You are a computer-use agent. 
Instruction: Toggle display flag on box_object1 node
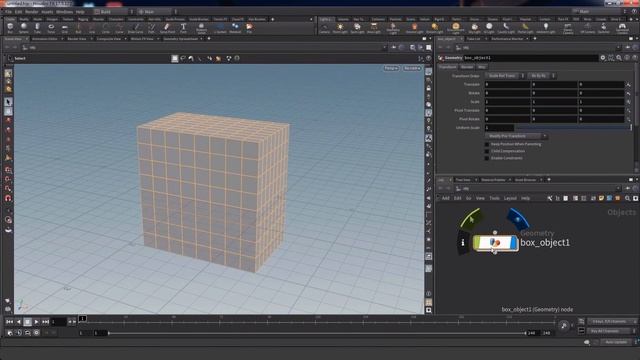(x=513, y=243)
